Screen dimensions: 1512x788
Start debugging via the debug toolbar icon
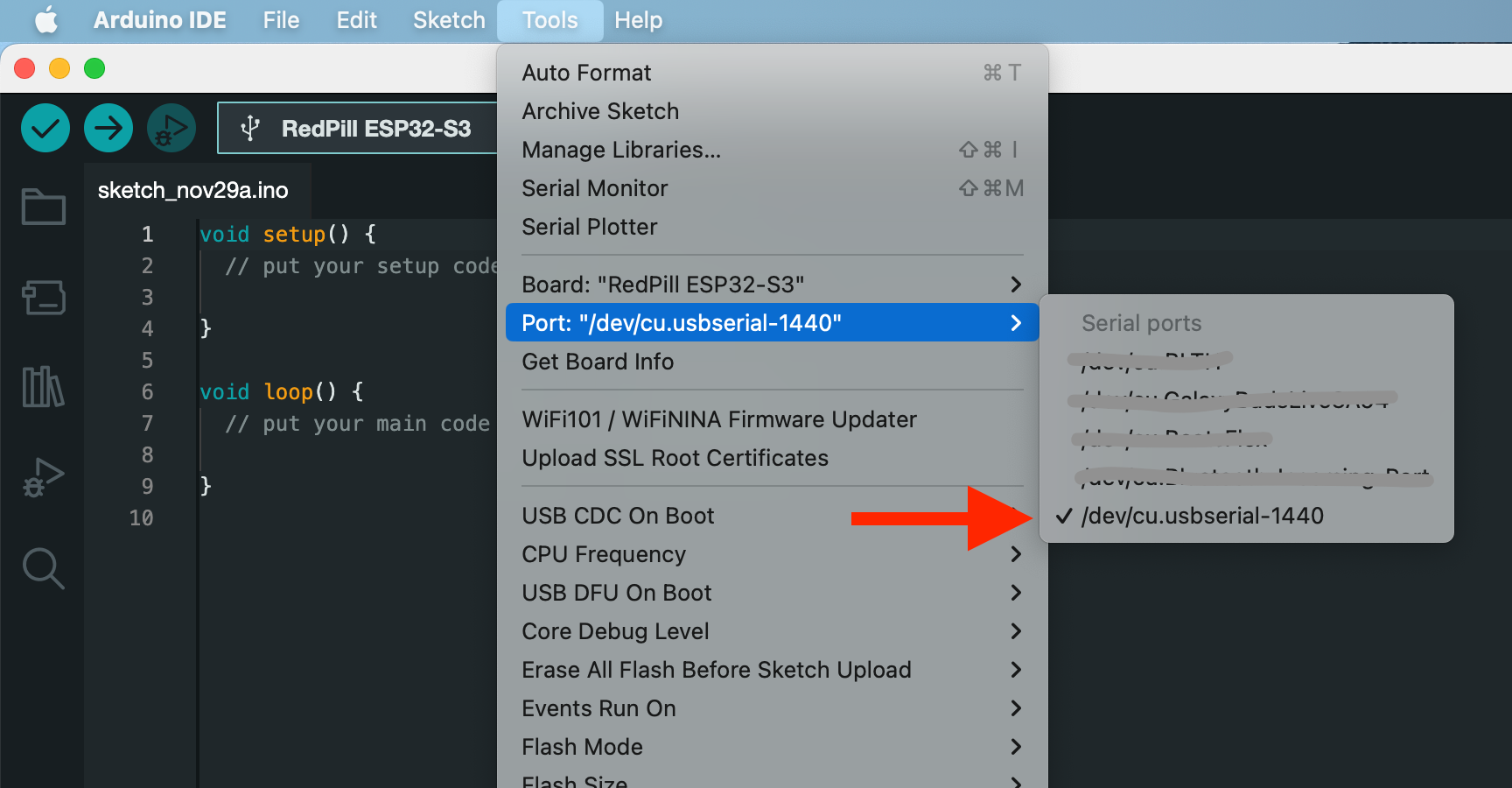coord(171,128)
